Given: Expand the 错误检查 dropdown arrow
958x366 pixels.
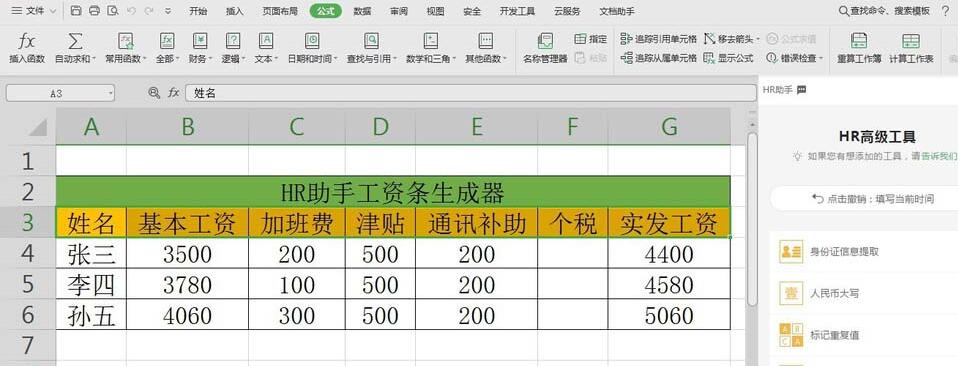Looking at the screenshot, I should 821,59.
